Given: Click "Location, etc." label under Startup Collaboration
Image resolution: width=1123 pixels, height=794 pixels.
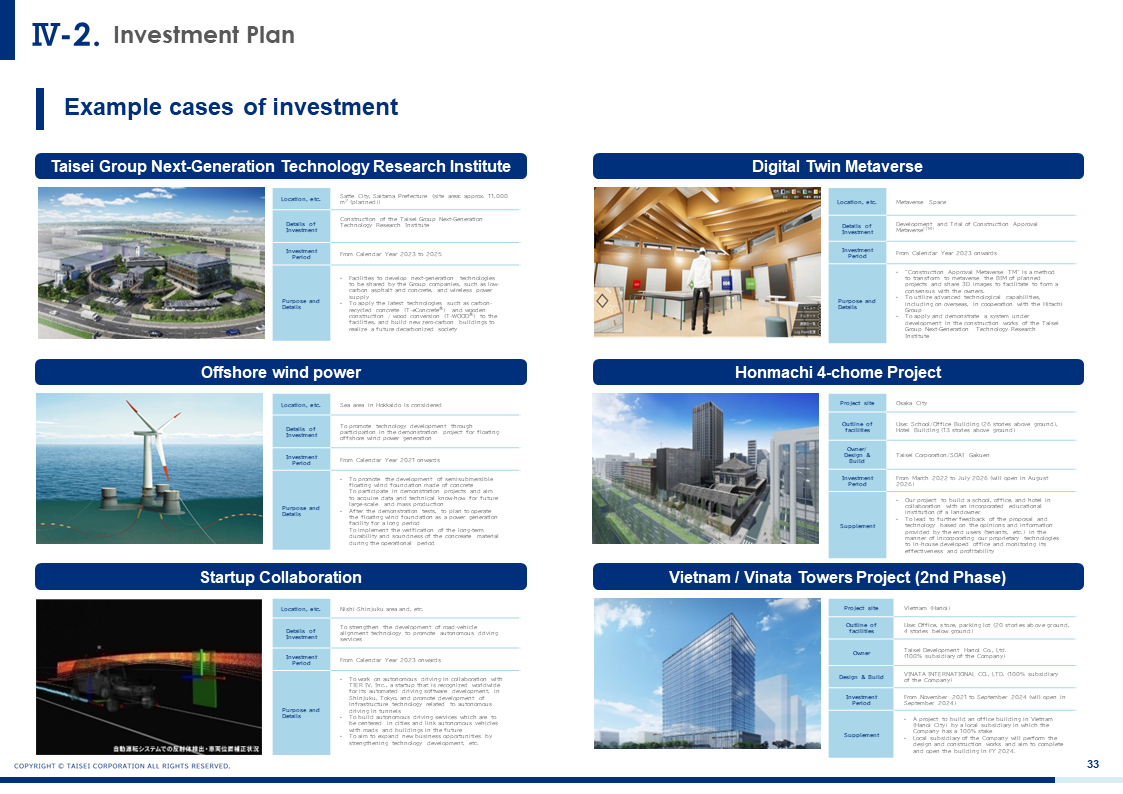Looking at the screenshot, I should [x=301, y=609].
